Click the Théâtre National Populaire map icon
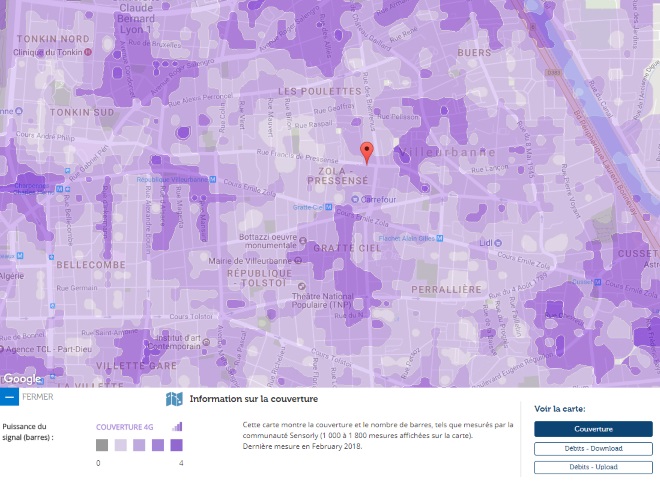 click(301, 287)
